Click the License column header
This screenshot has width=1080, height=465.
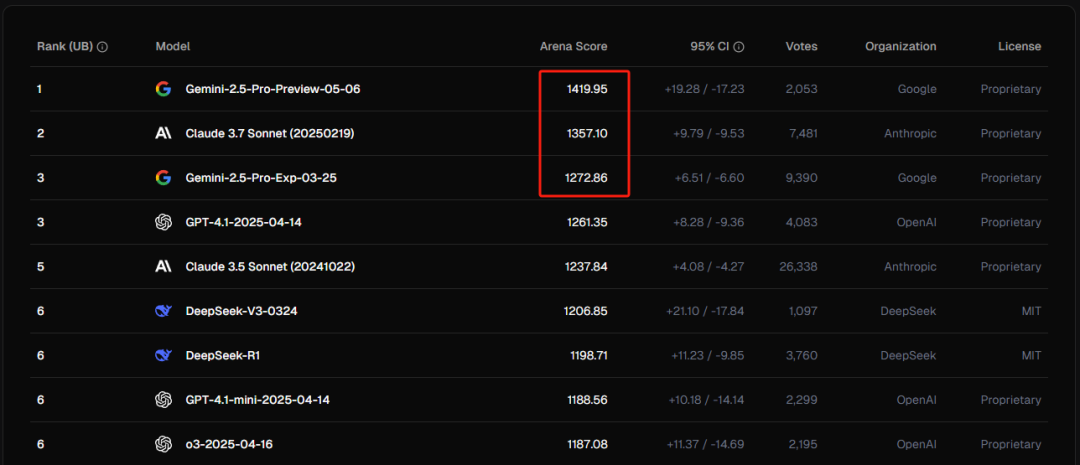pyautogui.click(x=1019, y=47)
